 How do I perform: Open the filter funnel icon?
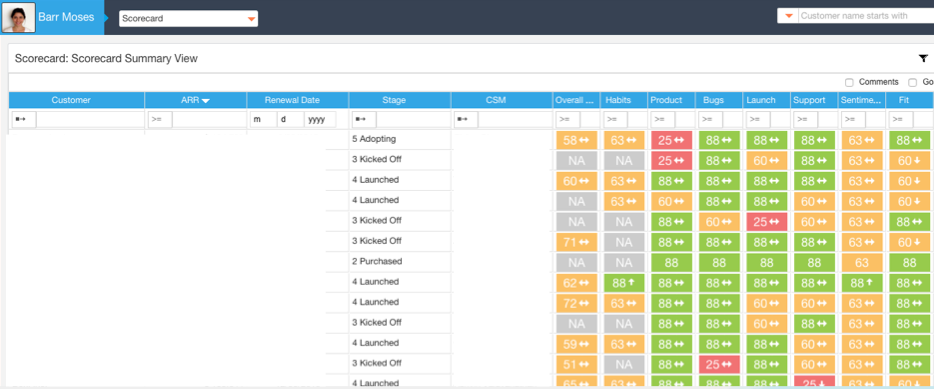[x=923, y=58]
